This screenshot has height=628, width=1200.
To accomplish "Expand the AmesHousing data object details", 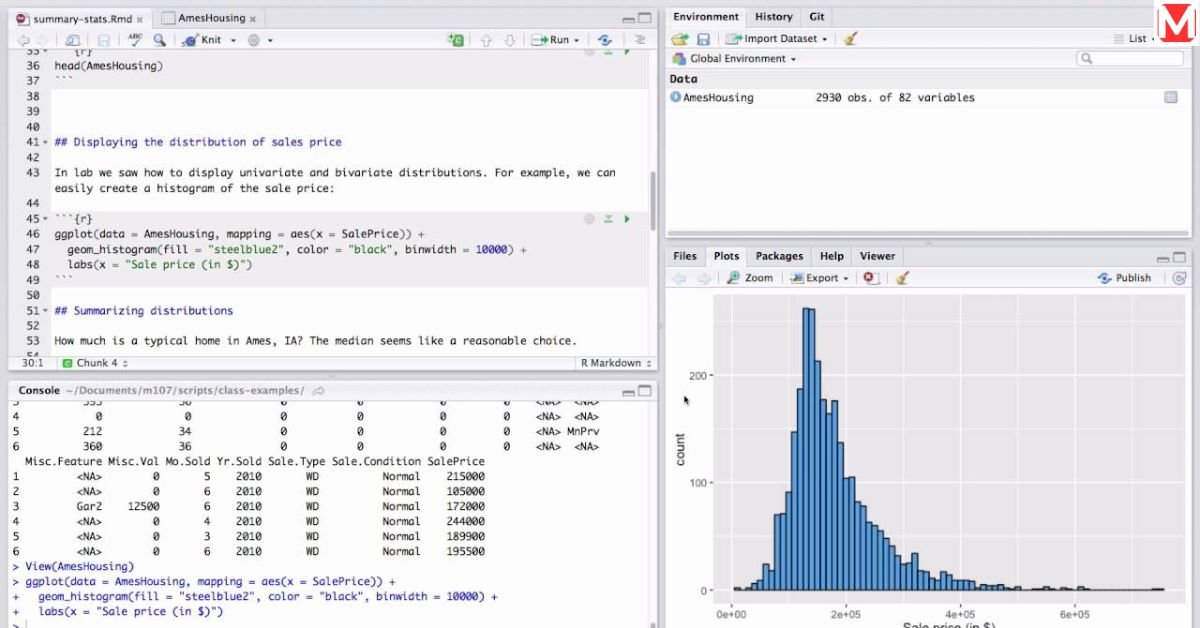I will point(675,98).
